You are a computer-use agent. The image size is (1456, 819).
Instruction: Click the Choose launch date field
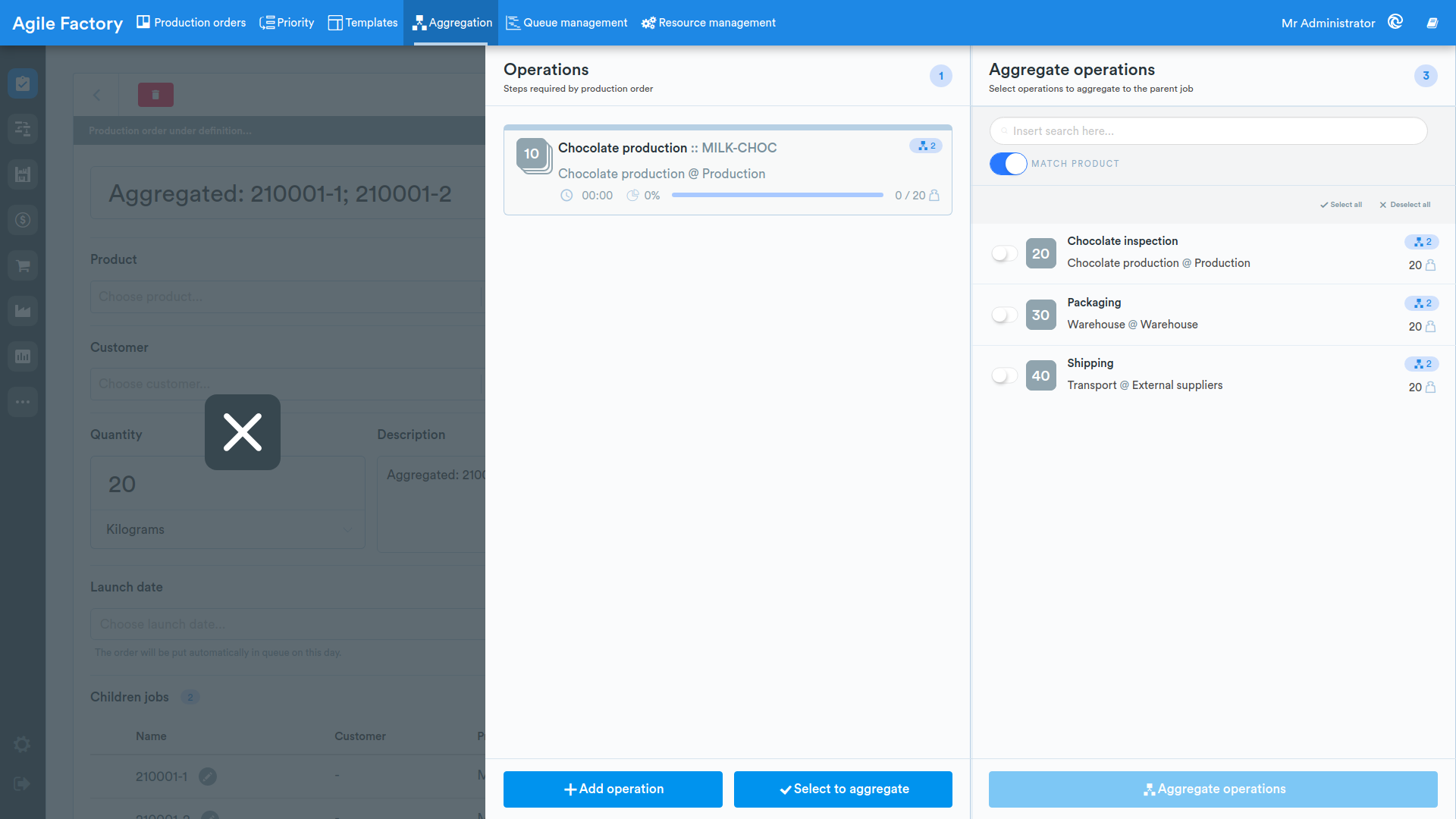[287, 624]
